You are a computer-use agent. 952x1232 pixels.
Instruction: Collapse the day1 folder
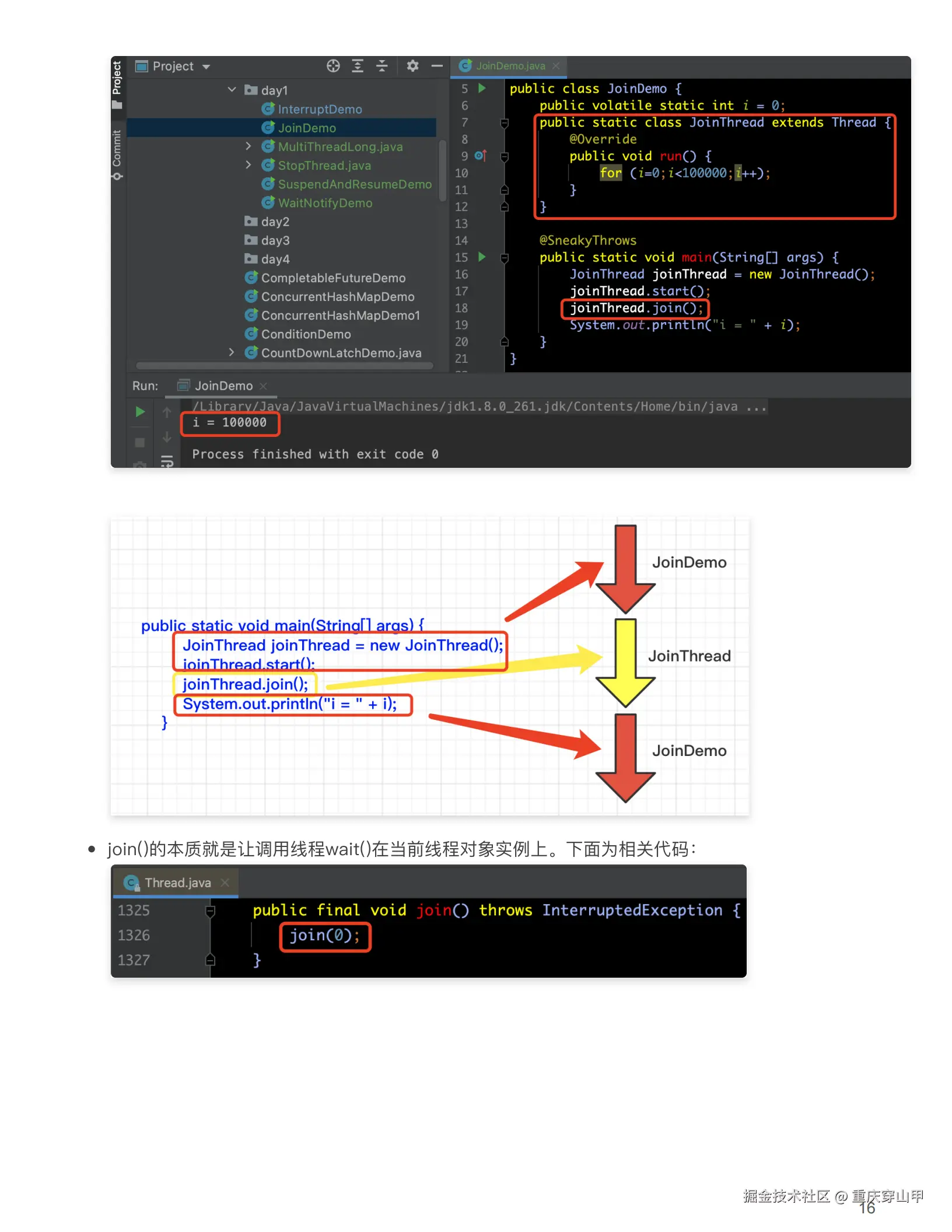pos(232,90)
